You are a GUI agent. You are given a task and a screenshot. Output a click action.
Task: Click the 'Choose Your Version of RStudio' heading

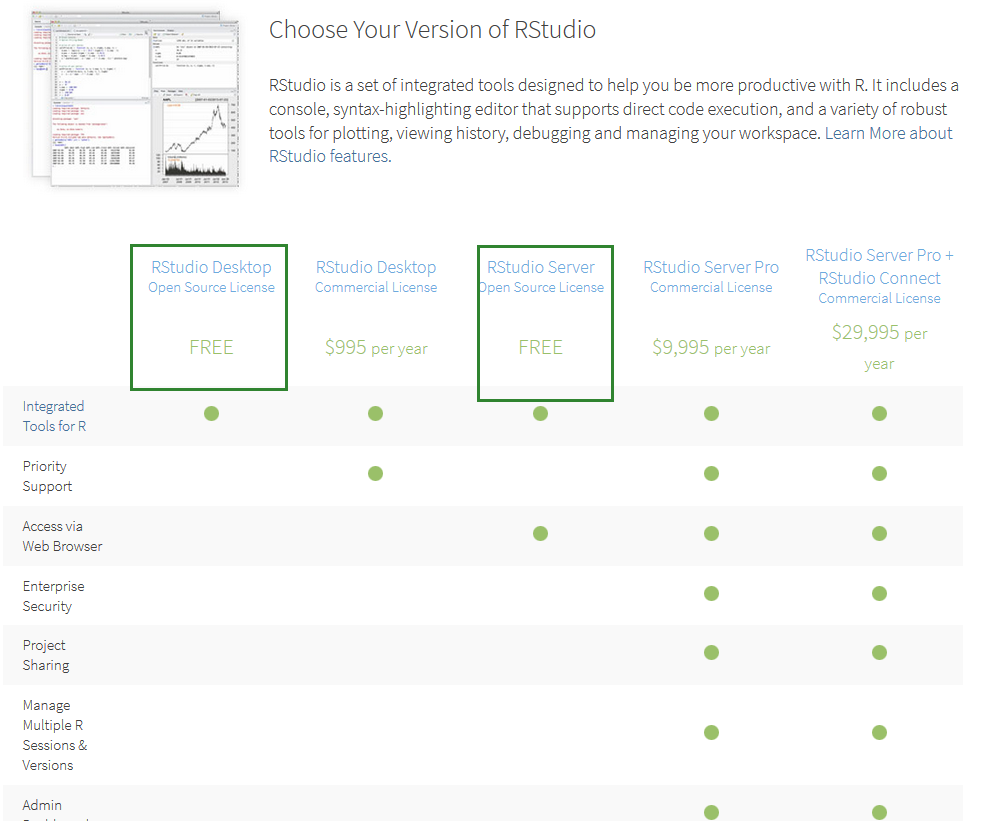[432, 30]
